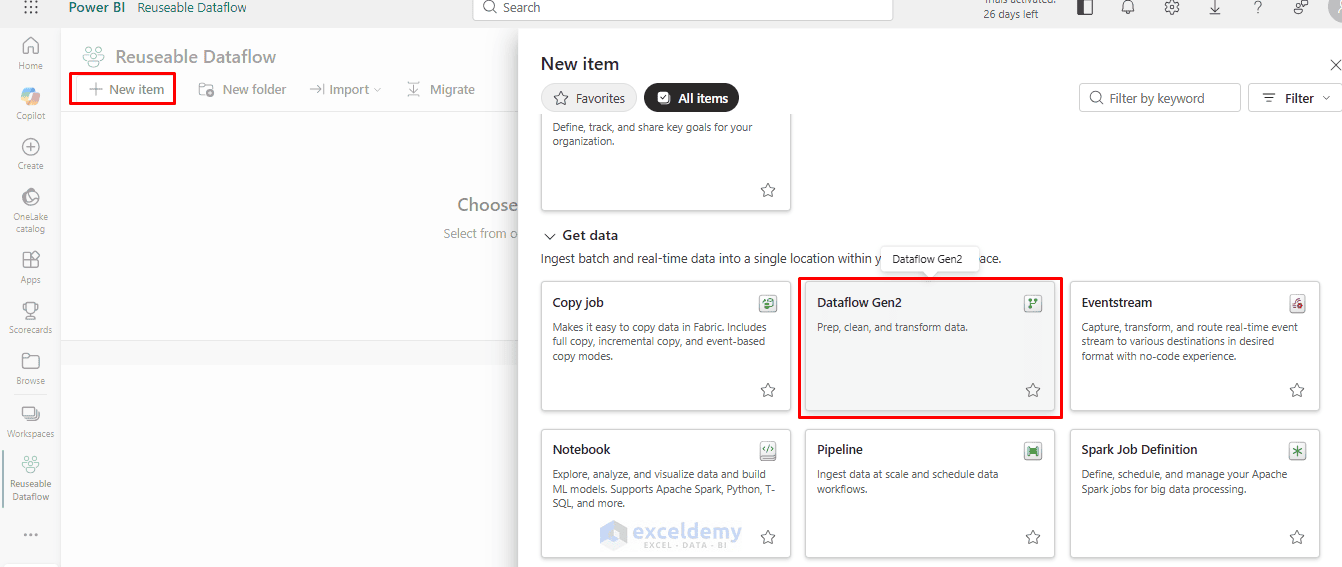Viewport: 1342px width, 567px height.
Task: Favorite the Pipeline item star
Action: point(1033,537)
